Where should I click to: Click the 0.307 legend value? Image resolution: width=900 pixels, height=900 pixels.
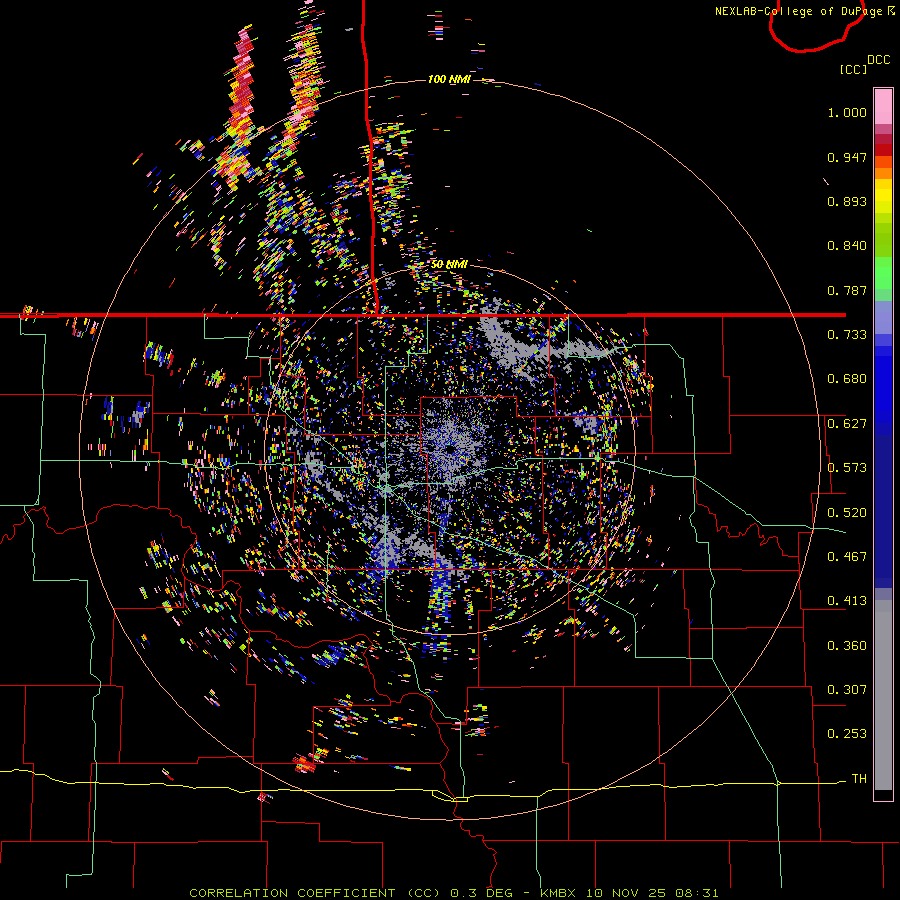tap(847, 690)
